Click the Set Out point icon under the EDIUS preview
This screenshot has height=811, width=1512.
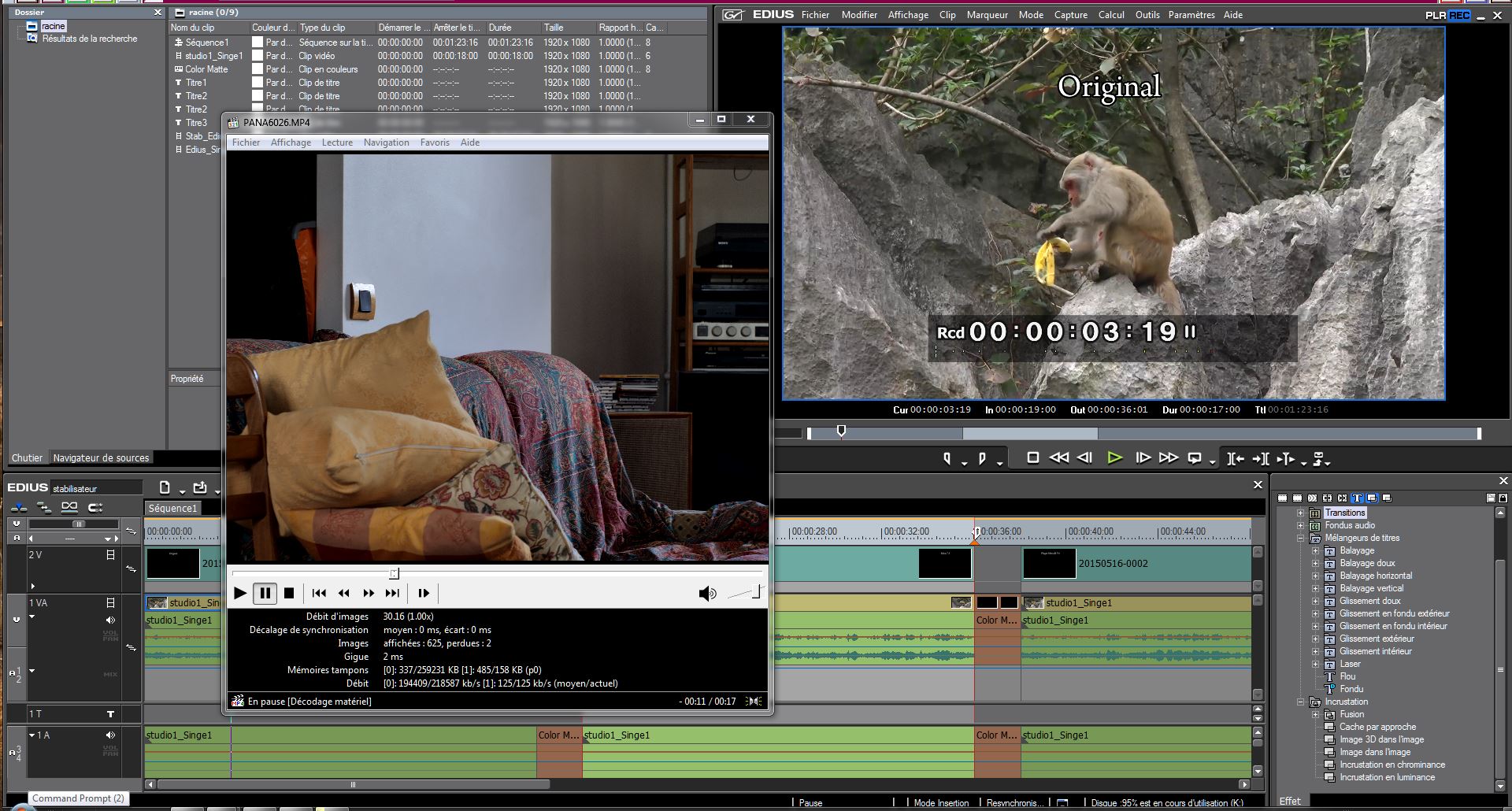[x=982, y=458]
